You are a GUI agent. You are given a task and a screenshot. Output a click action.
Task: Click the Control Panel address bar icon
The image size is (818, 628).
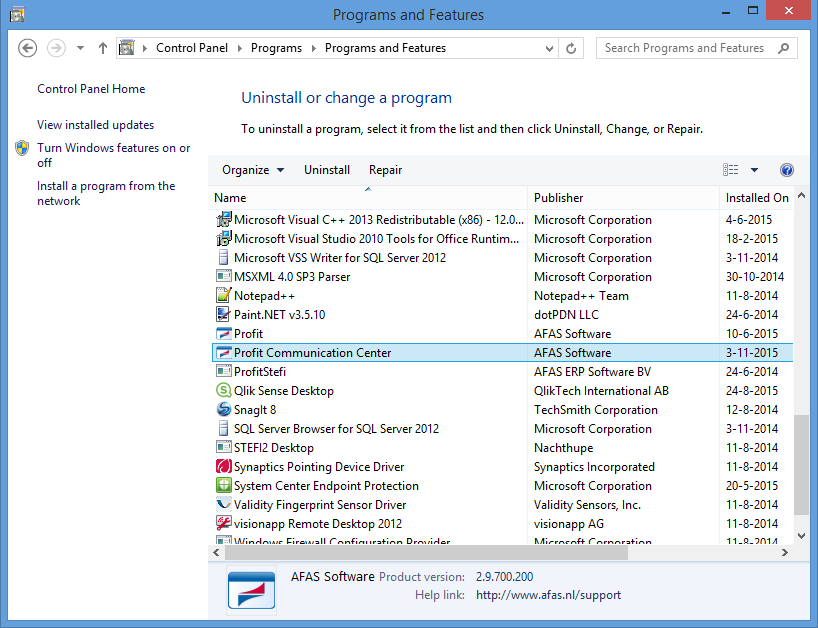[126, 47]
